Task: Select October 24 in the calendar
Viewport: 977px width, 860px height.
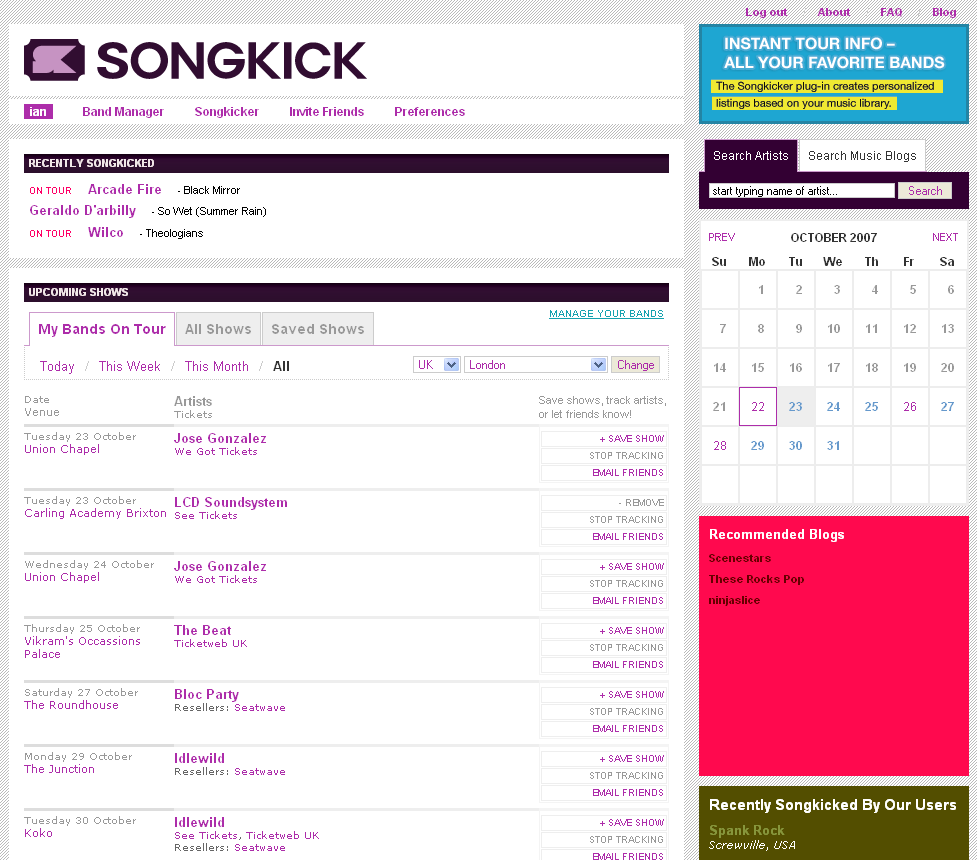Action: click(833, 407)
